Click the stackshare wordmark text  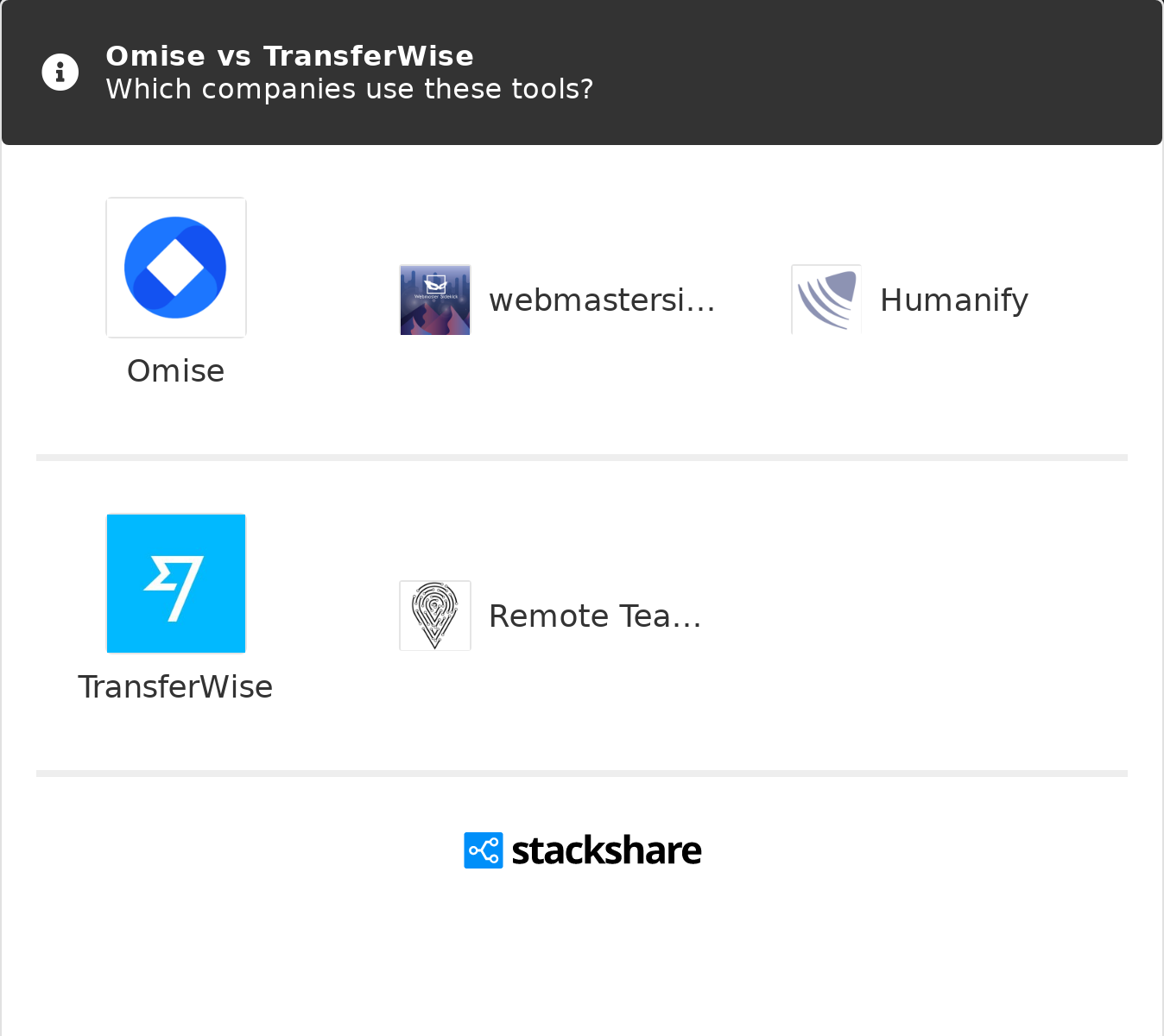click(x=606, y=850)
